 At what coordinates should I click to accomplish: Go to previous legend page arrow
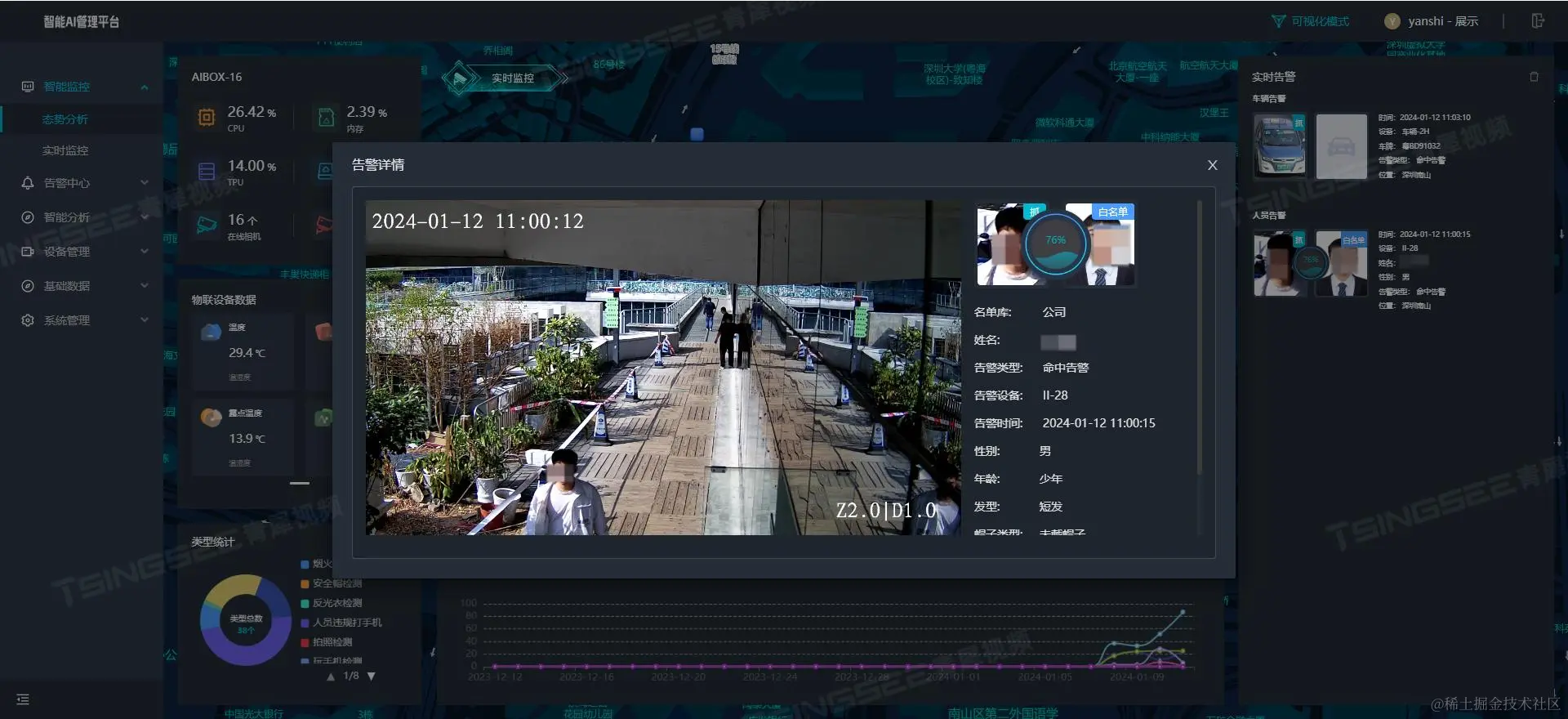click(331, 677)
